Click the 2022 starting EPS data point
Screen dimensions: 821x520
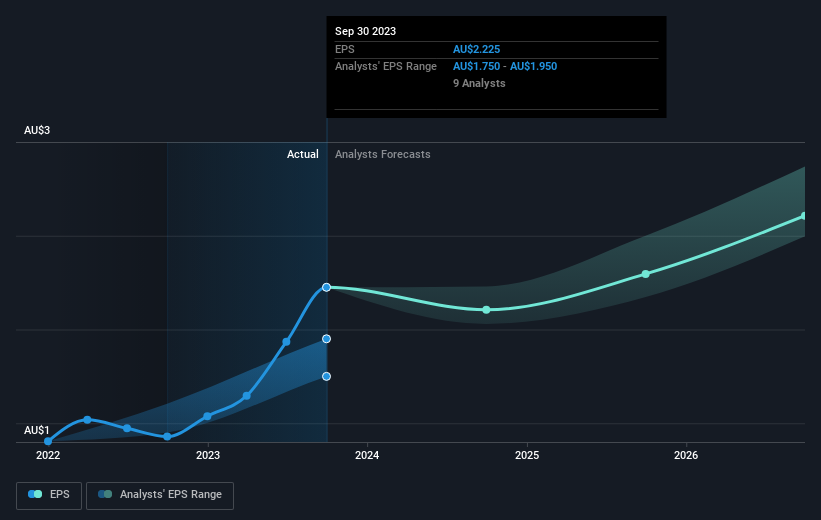[x=48, y=441]
